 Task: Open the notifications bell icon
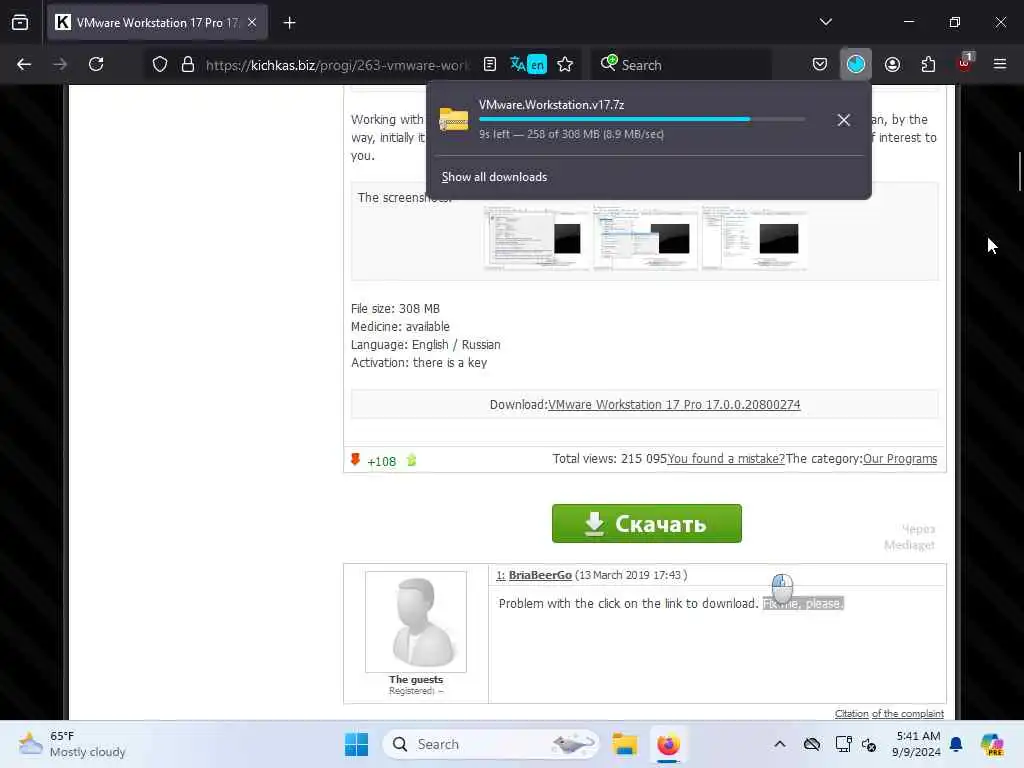(x=956, y=744)
